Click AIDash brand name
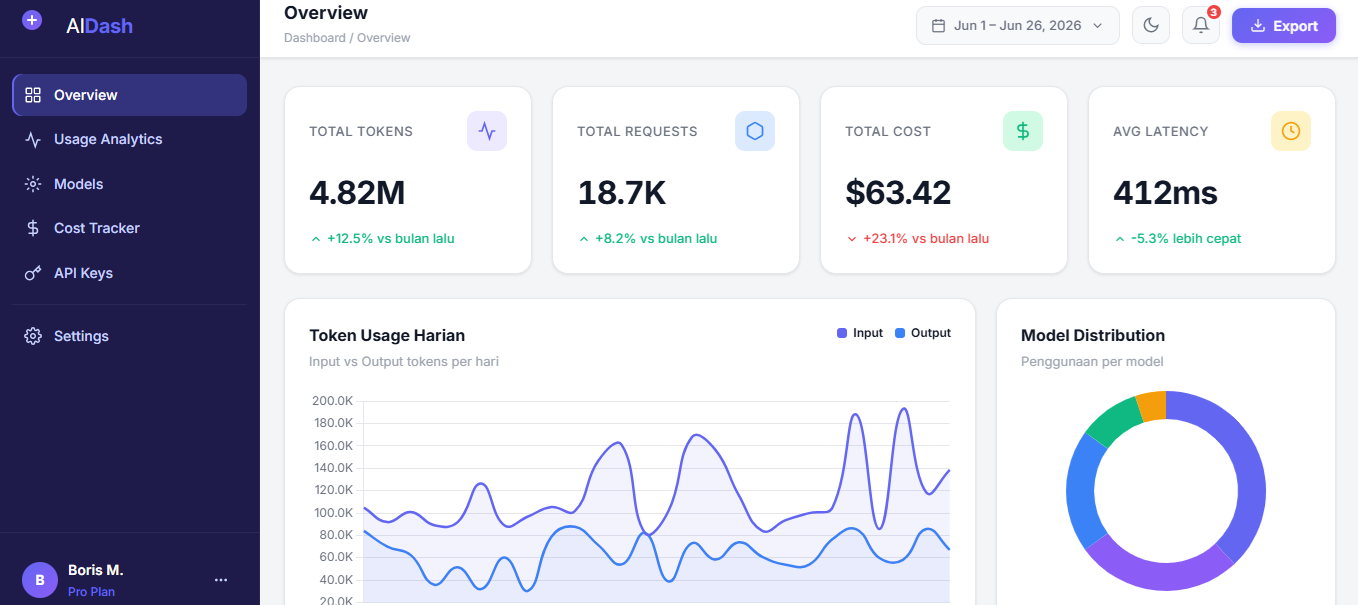This screenshot has height=605, width=1358. tap(99, 26)
